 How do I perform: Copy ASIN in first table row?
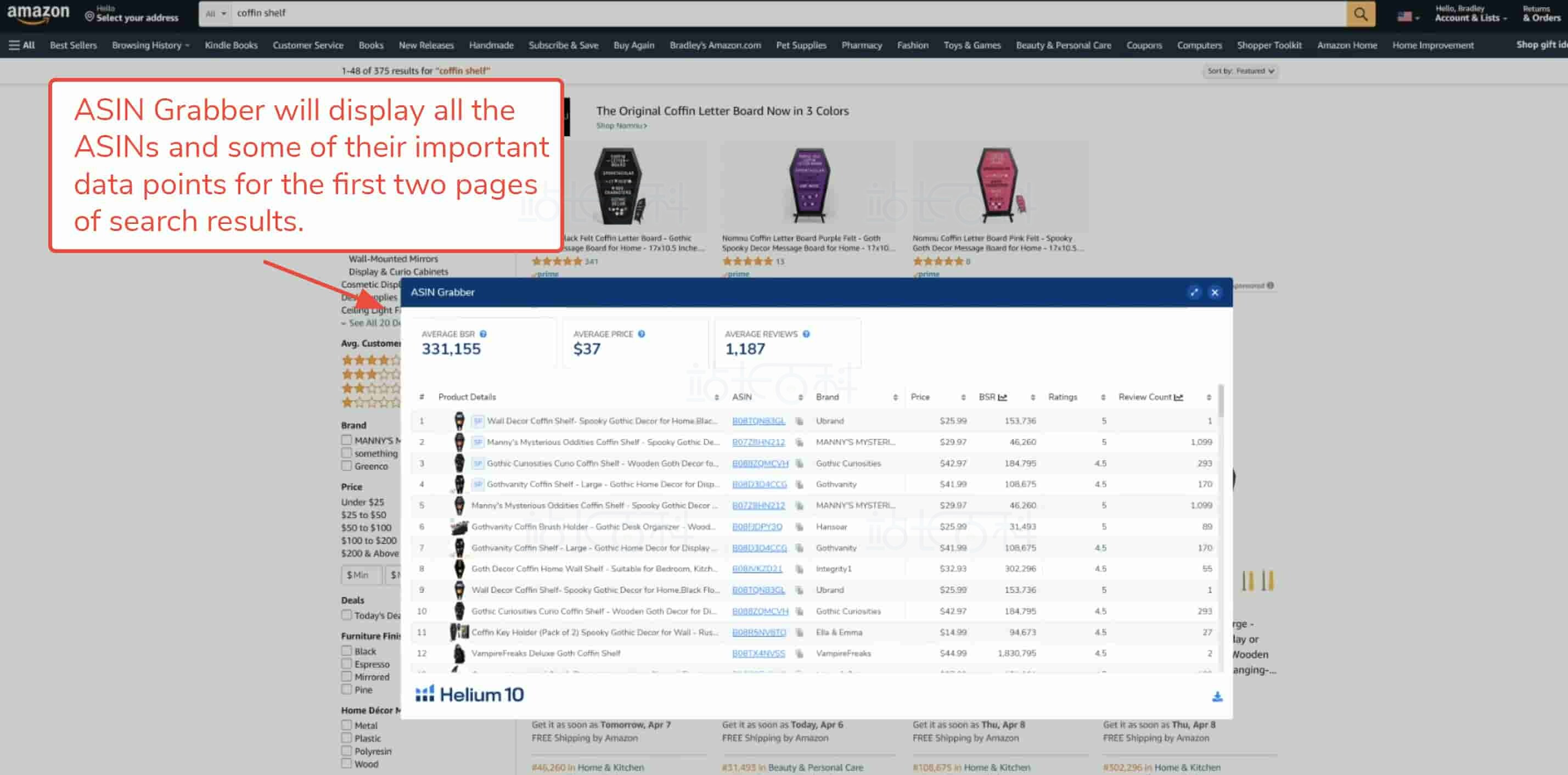[800, 422]
